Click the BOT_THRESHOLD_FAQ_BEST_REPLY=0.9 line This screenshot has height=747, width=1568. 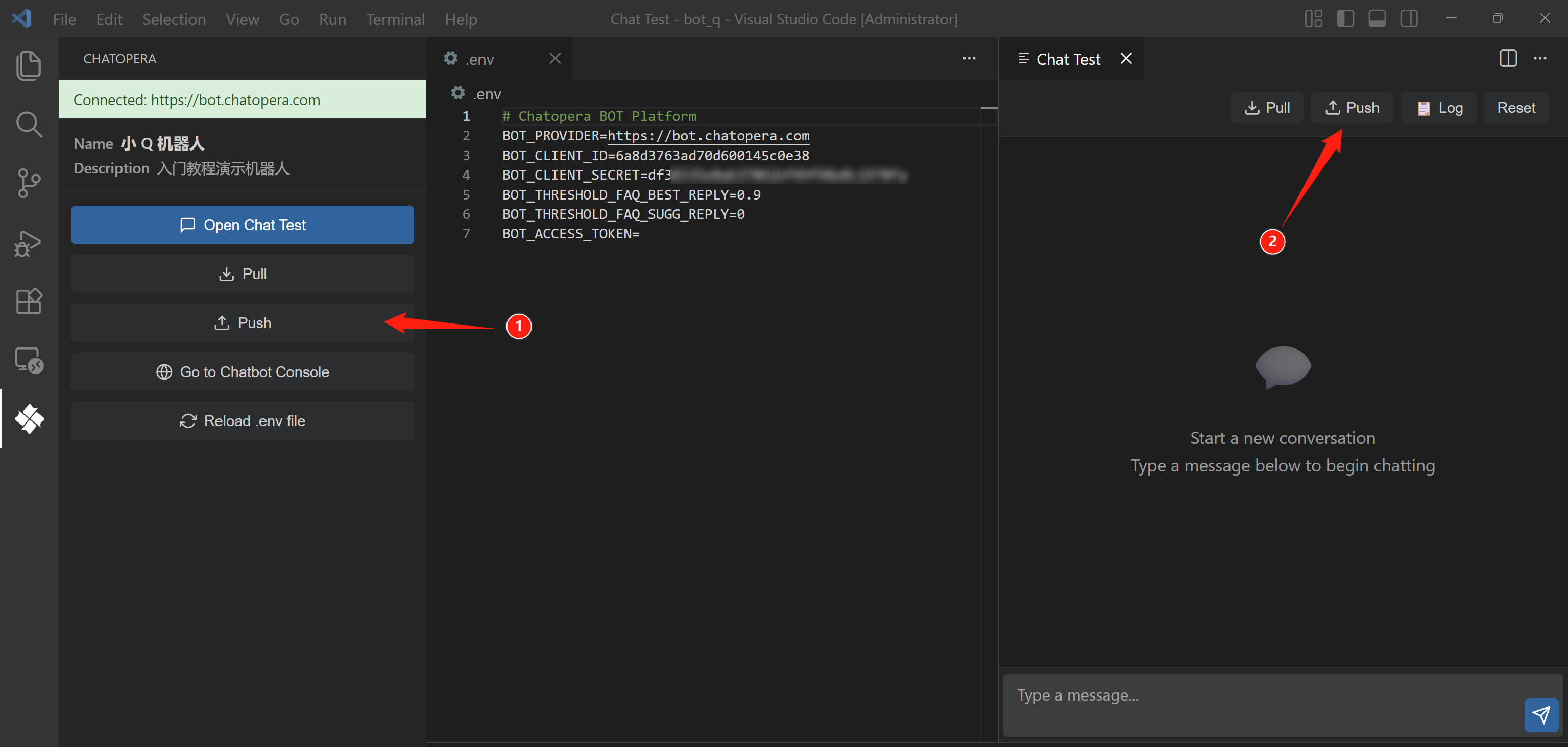631,194
